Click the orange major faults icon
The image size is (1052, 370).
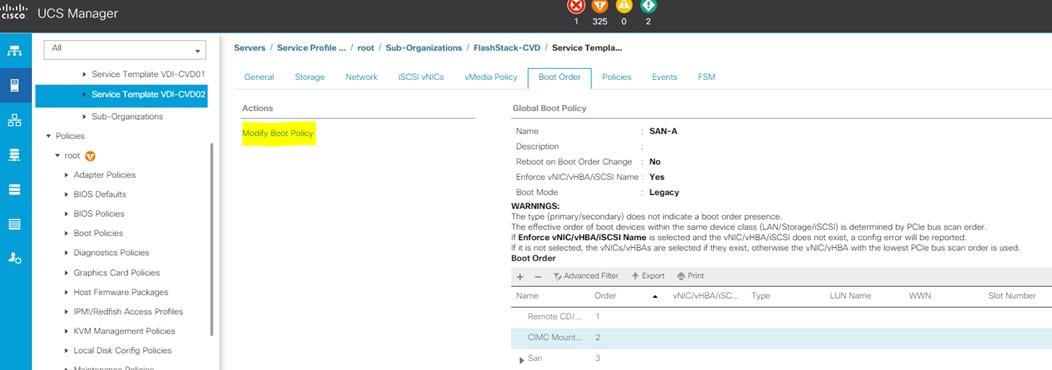click(x=600, y=6)
